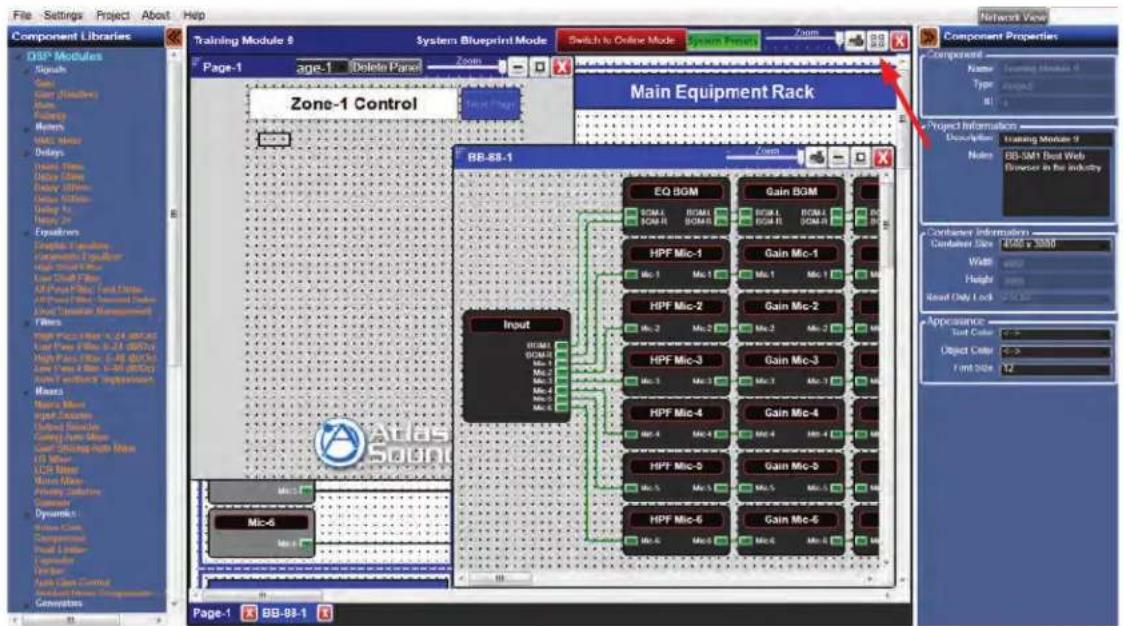This screenshot has height=626, width=1123.
Task: Open the Object Color dropdown
Action: point(1056,352)
